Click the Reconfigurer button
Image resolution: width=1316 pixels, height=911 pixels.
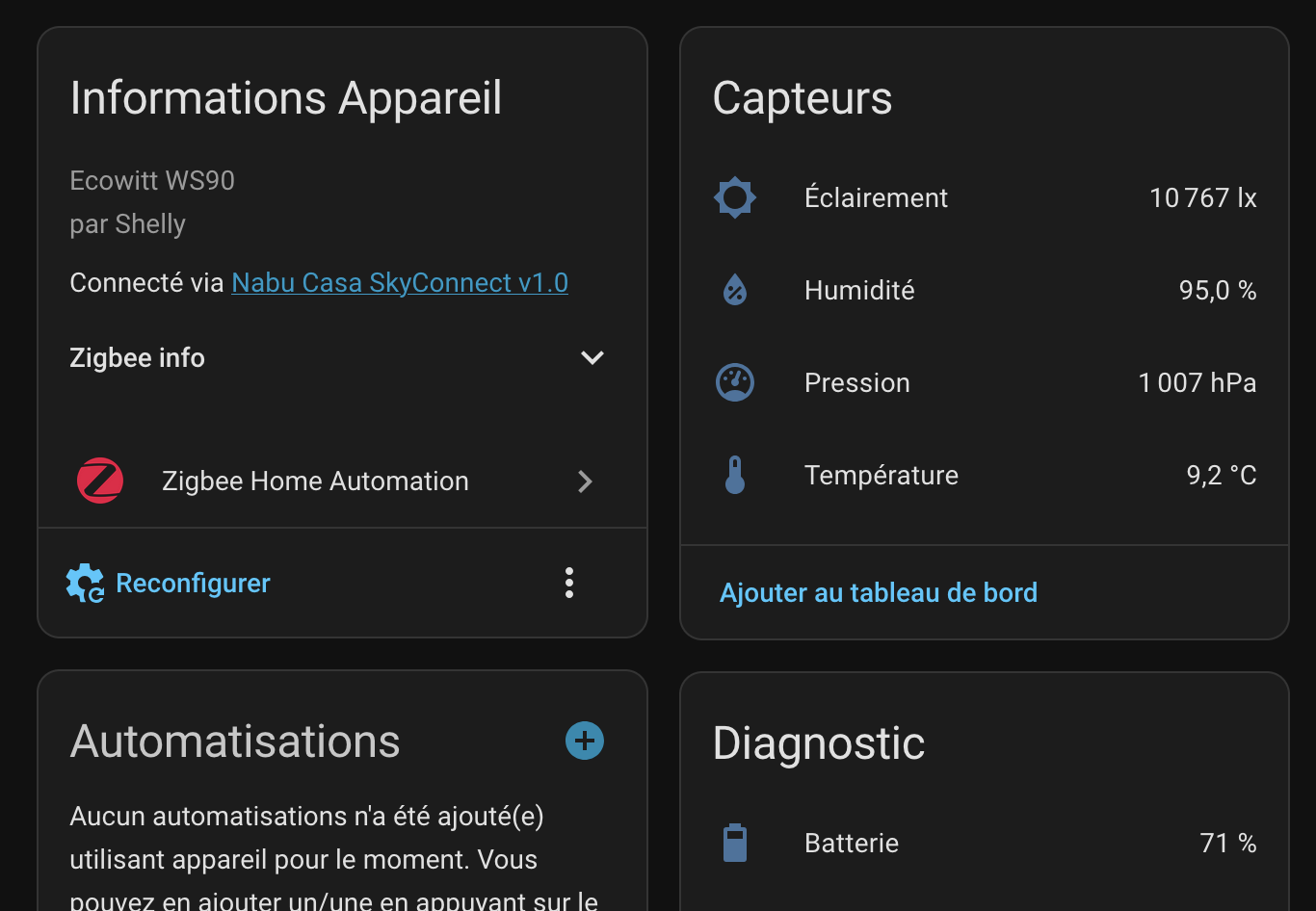(x=193, y=584)
